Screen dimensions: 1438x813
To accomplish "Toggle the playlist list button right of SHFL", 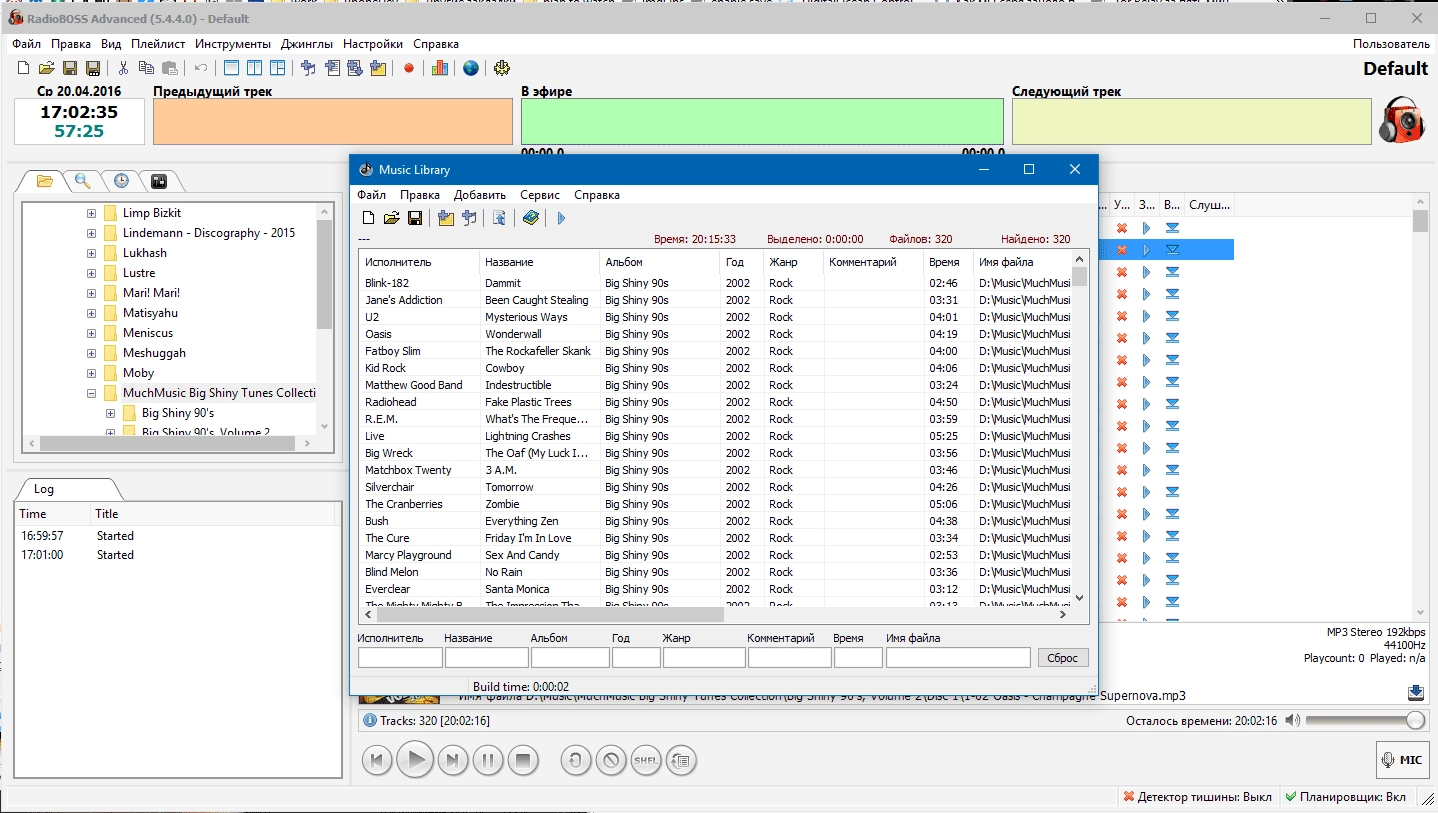I will [681, 760].
